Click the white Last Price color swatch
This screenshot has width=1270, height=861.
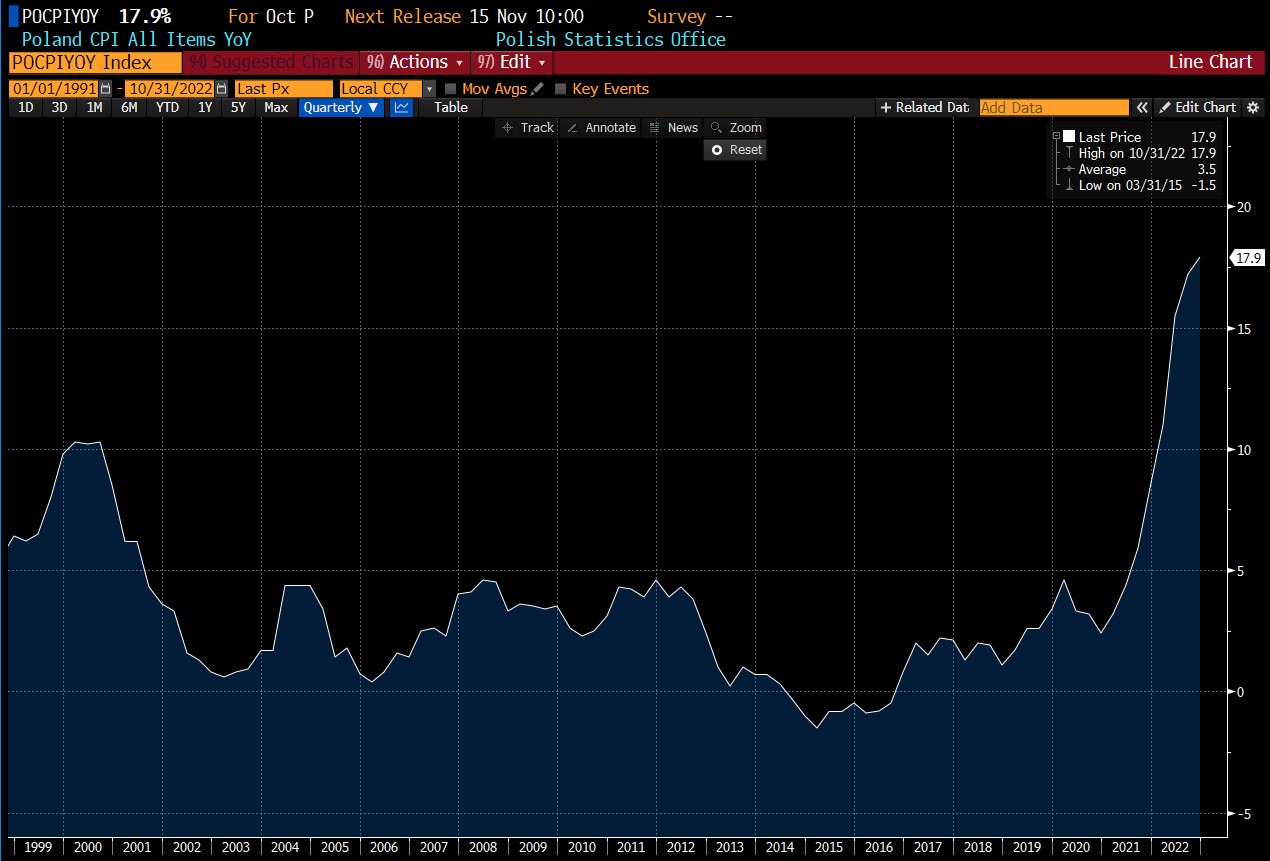click(1069, 137)
